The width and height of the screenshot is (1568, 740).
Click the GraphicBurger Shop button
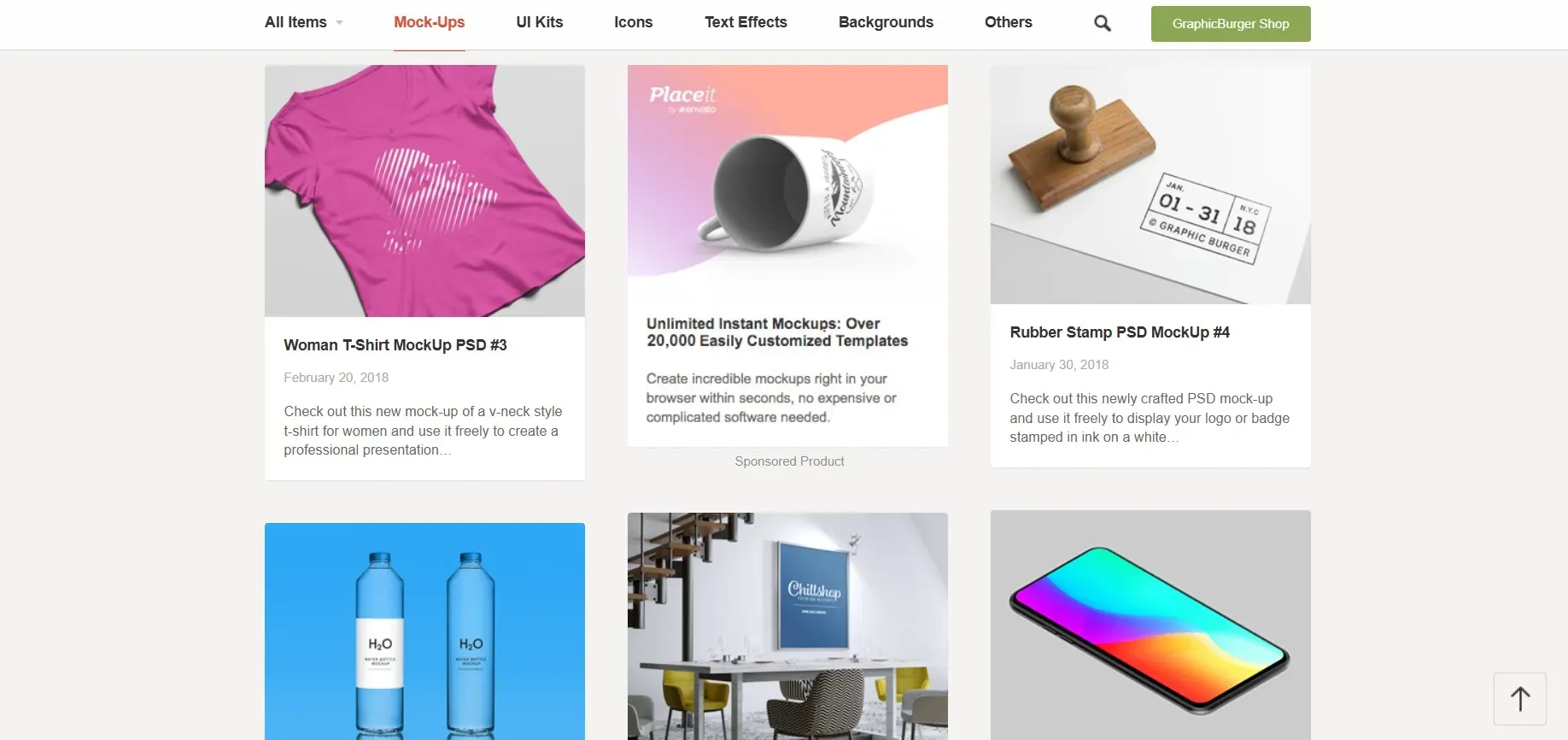point(1231,24)
